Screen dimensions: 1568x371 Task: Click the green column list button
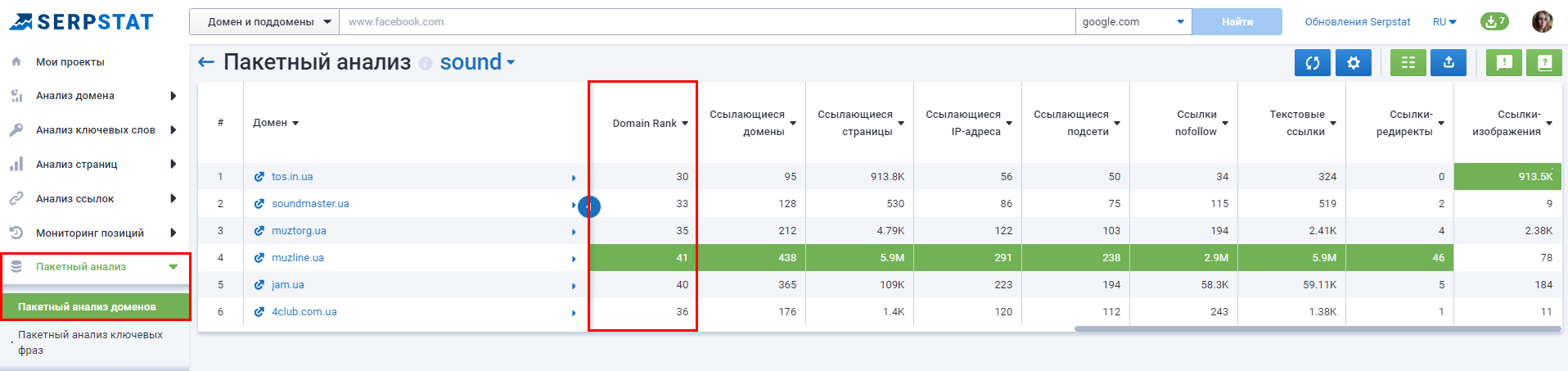coord(1408,62)
